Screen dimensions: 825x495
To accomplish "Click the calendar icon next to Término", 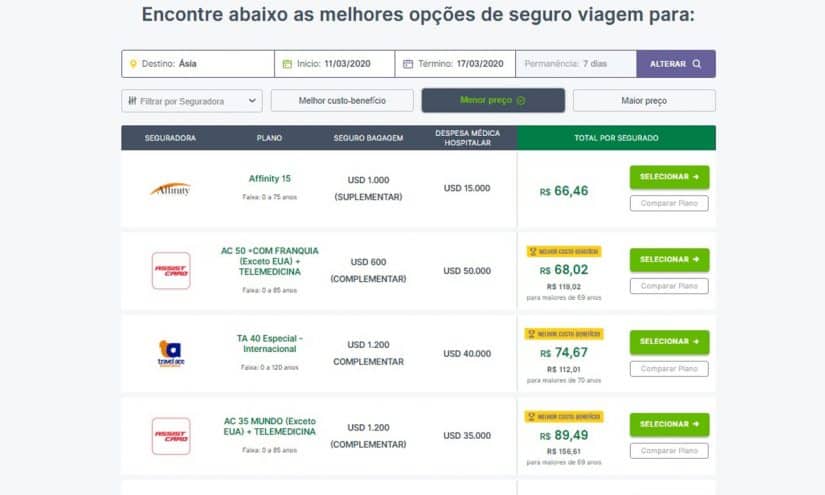I will pos(408,64).
